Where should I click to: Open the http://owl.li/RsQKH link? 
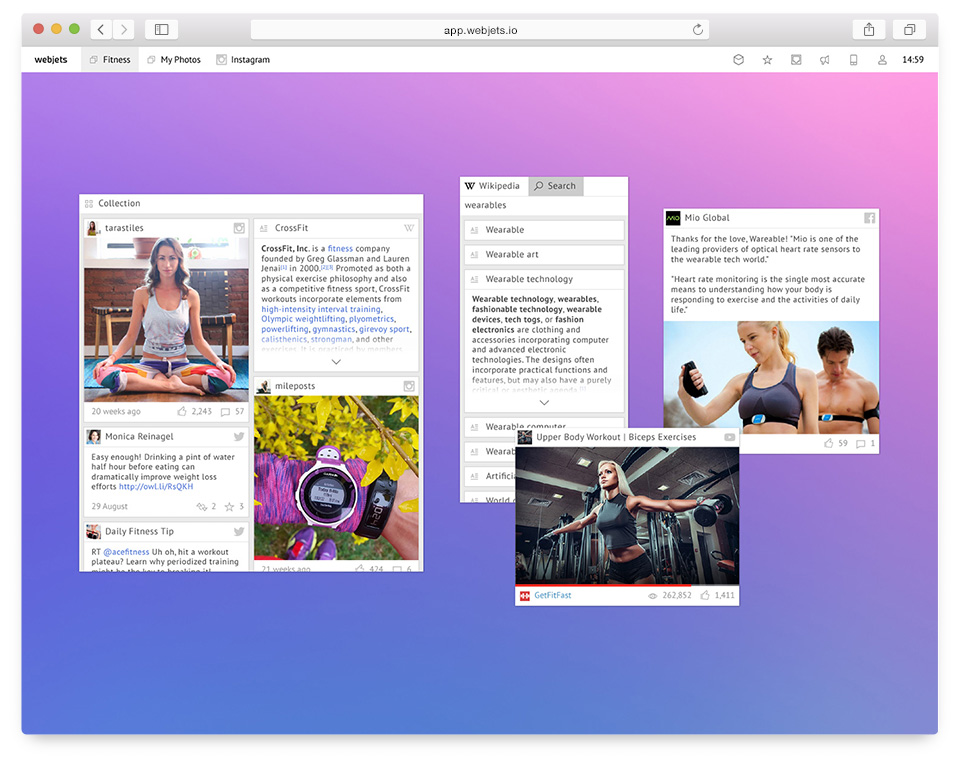[156, 487]
